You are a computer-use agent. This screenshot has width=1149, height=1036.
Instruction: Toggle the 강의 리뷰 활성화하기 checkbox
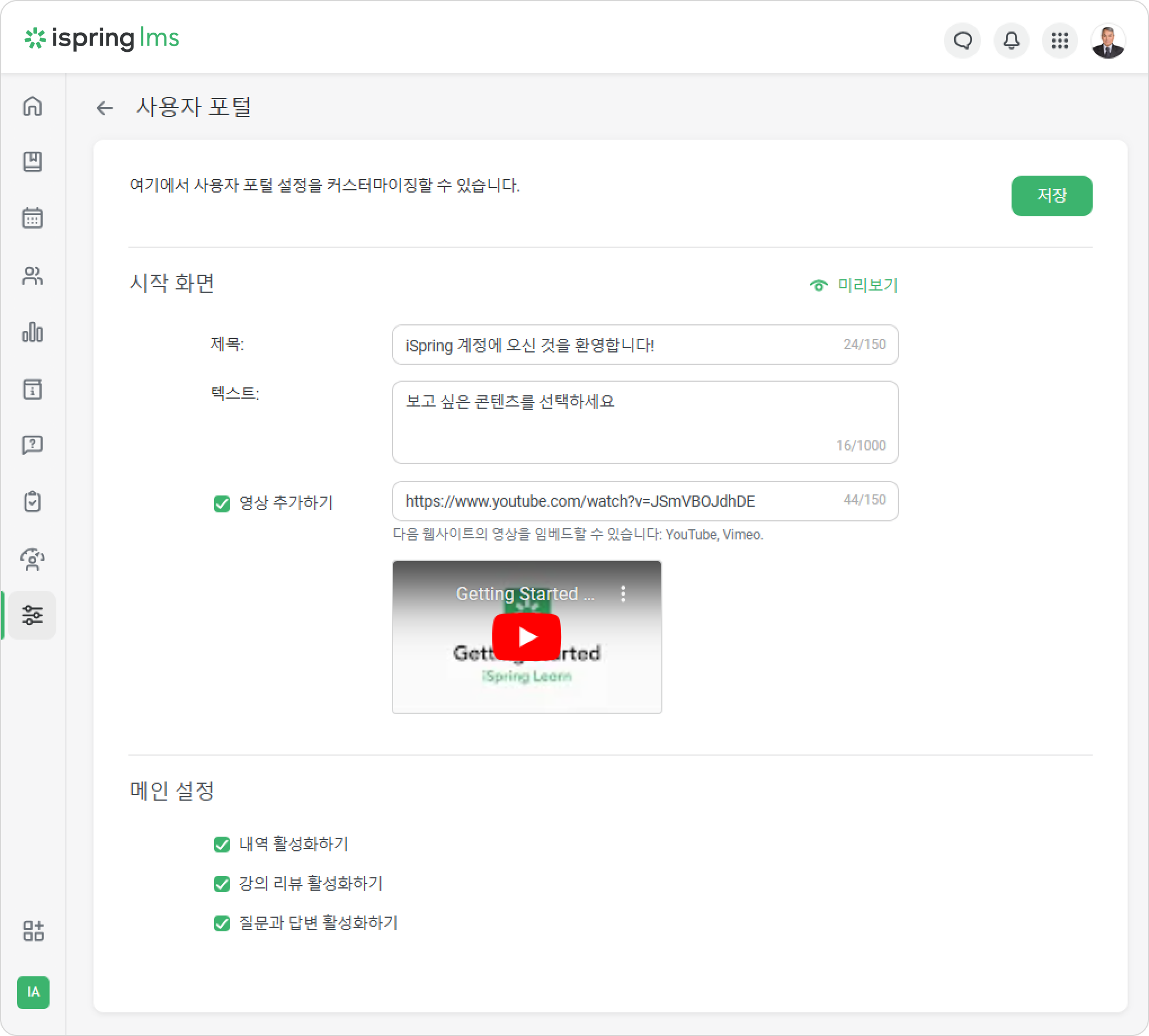tap(222, 883)
